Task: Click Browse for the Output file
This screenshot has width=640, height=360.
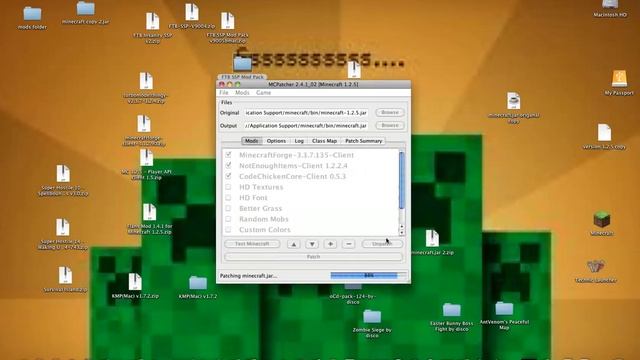Action: [x=390, y=125]
